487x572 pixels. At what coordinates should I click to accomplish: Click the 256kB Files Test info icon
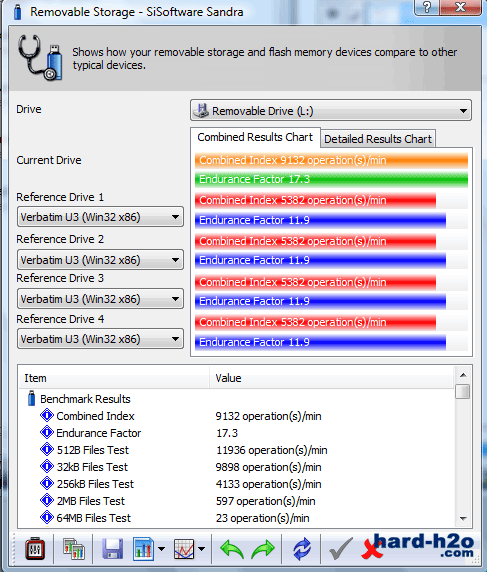tap(47, 483)
